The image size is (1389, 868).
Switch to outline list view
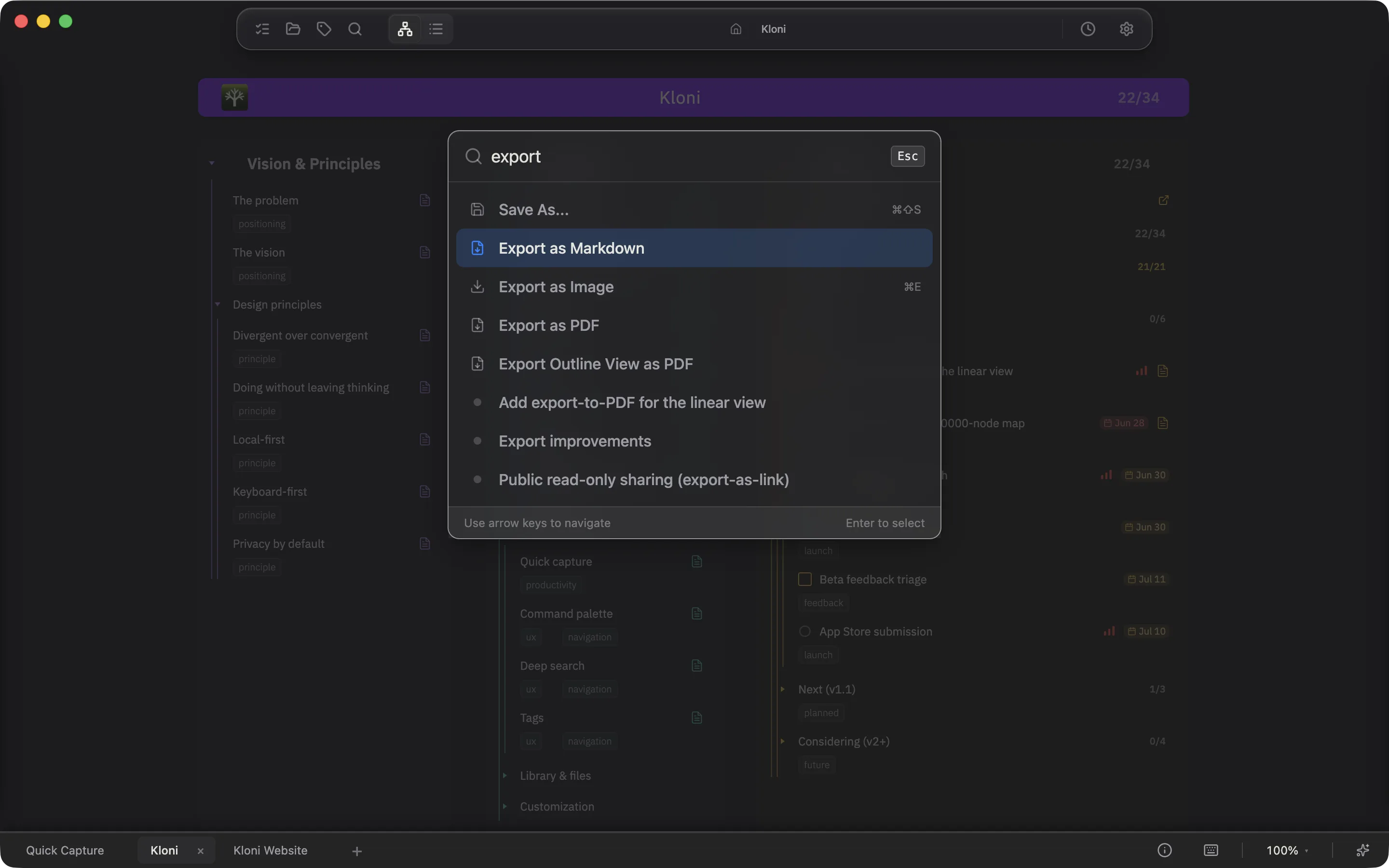436,29
